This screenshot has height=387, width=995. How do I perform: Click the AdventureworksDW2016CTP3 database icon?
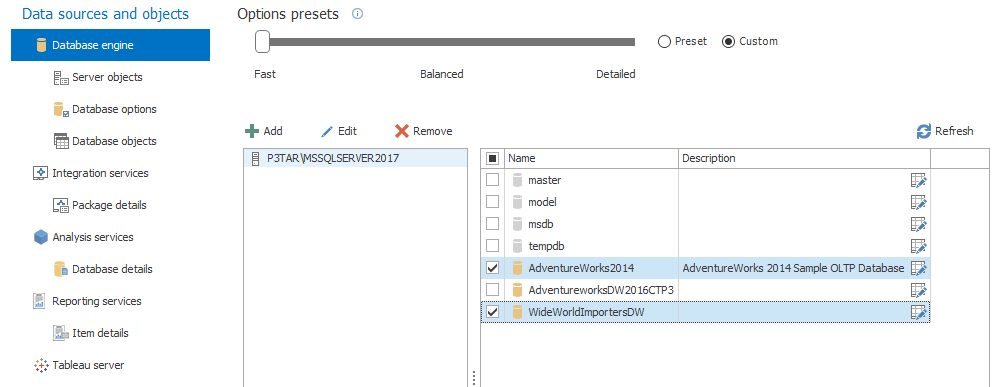click(517, 290)
